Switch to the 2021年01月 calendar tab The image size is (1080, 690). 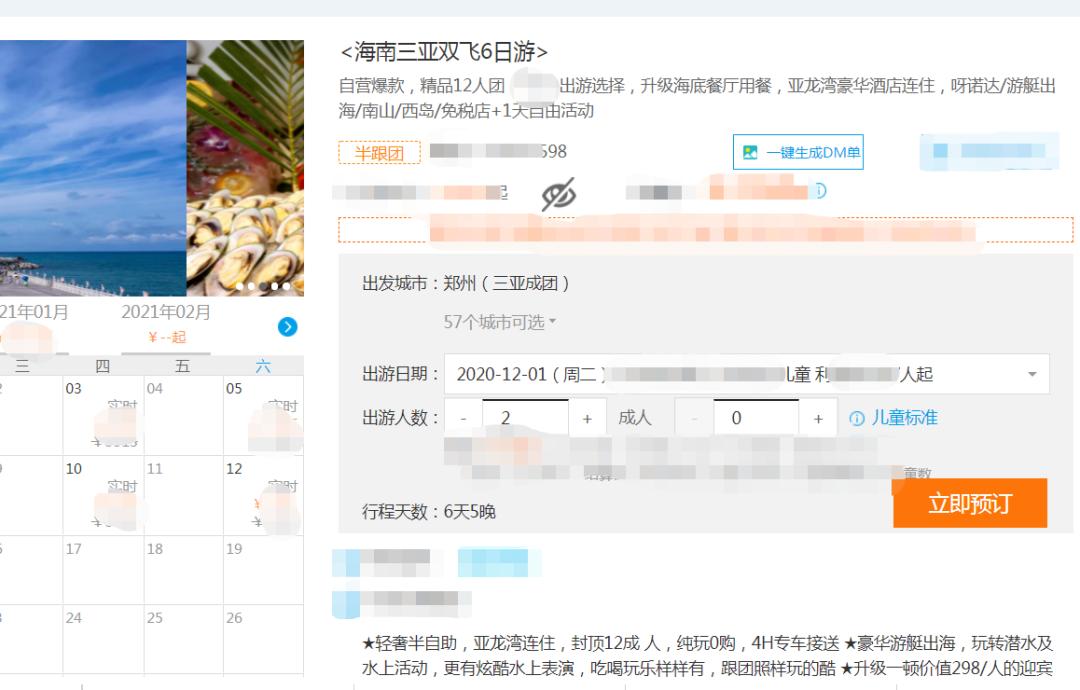click(37, 311)
